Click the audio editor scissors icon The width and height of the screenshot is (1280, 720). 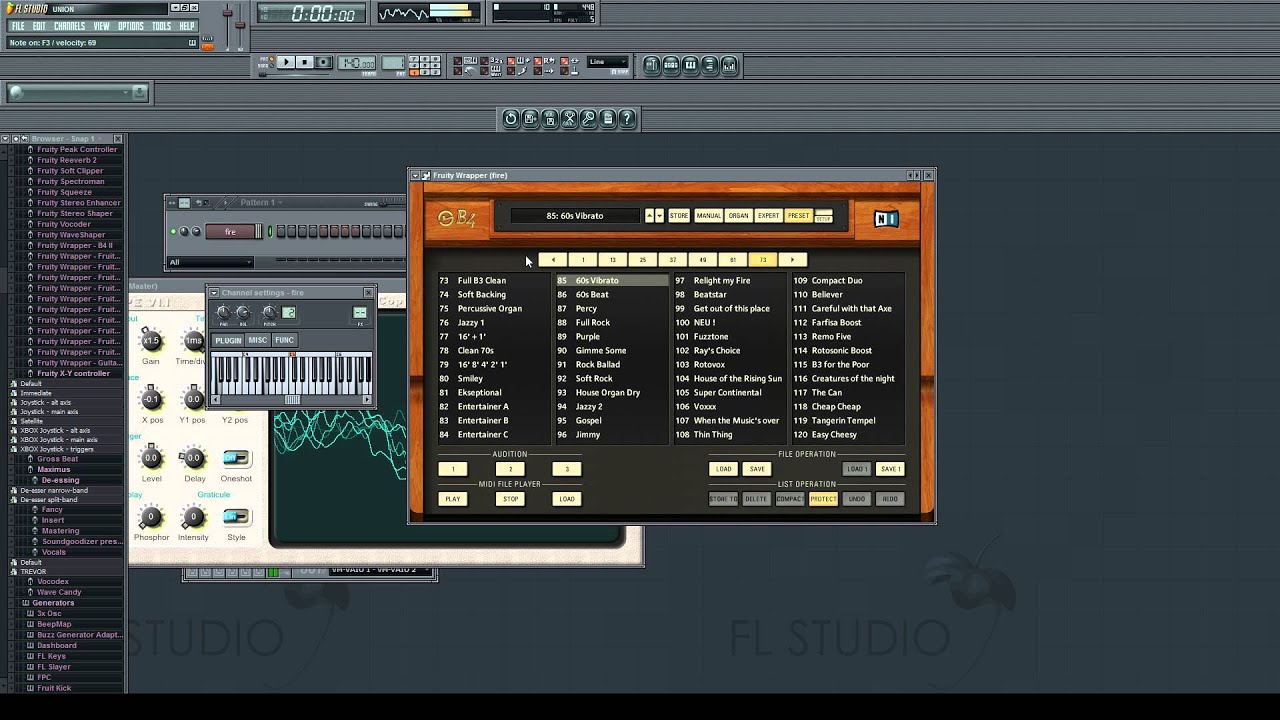[x=569, y=118]
